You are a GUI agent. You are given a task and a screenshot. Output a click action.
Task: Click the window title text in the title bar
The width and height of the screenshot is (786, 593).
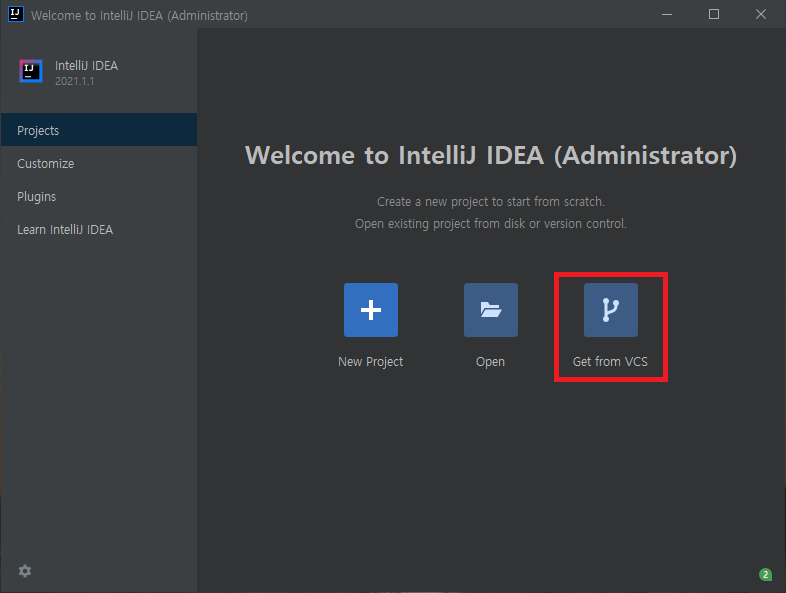pos(139,16)
